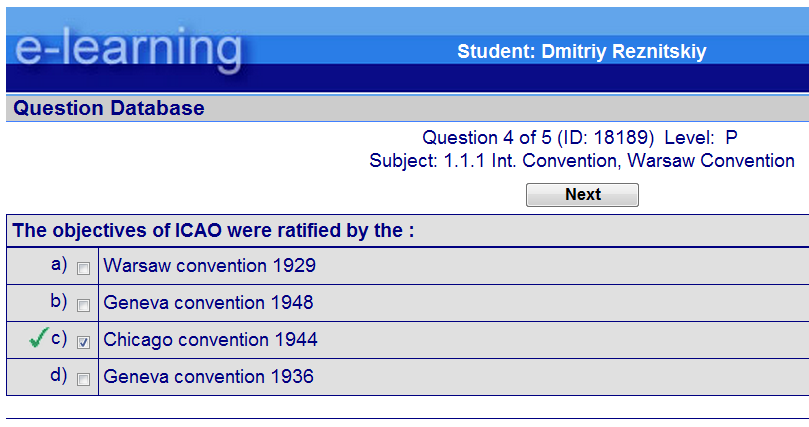This screenshot has width=809, height=427.
Task: Click the Question Database heading
Action: click(x=109, y=108)
